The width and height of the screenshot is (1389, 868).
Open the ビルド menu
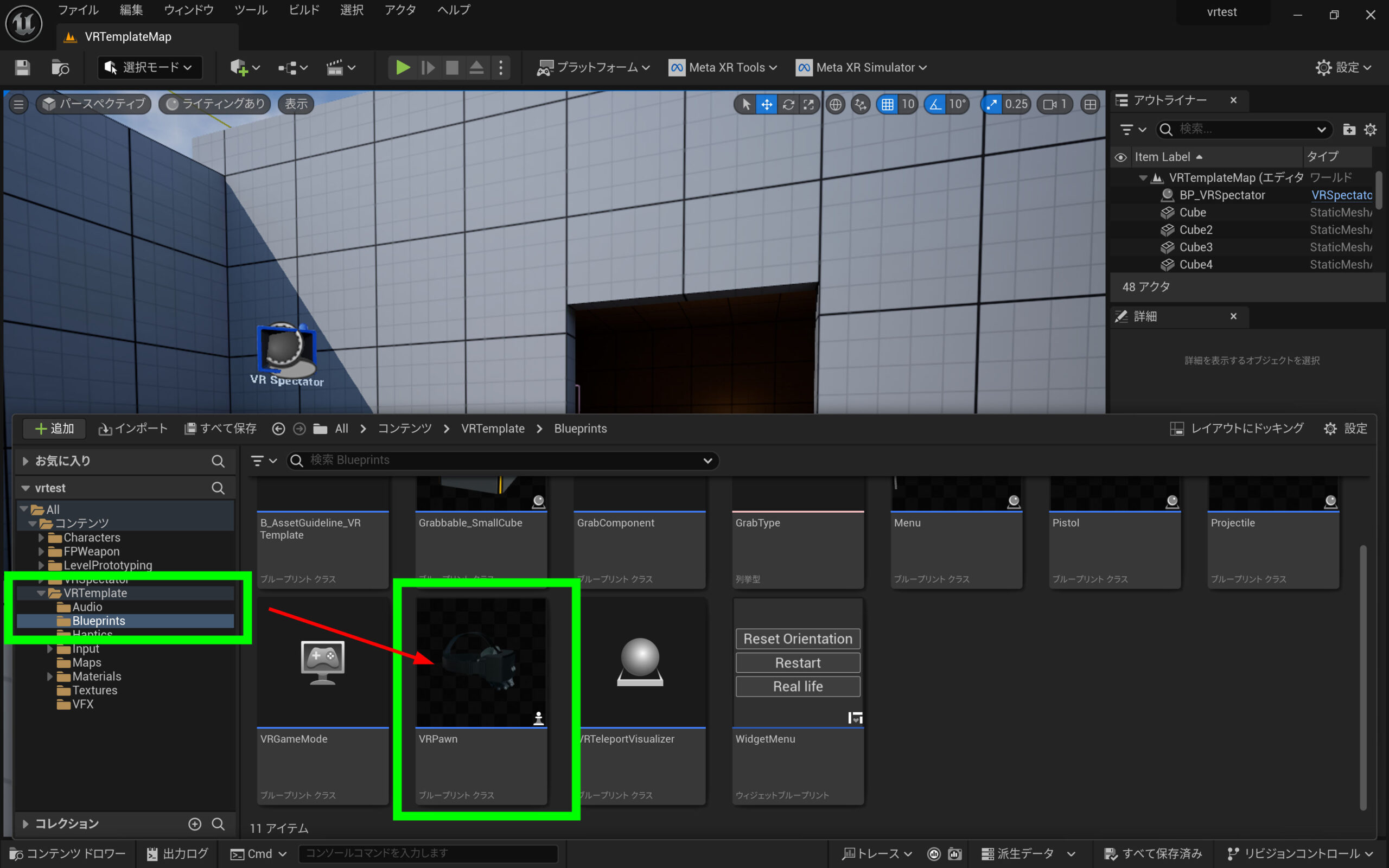click(304, 10)
